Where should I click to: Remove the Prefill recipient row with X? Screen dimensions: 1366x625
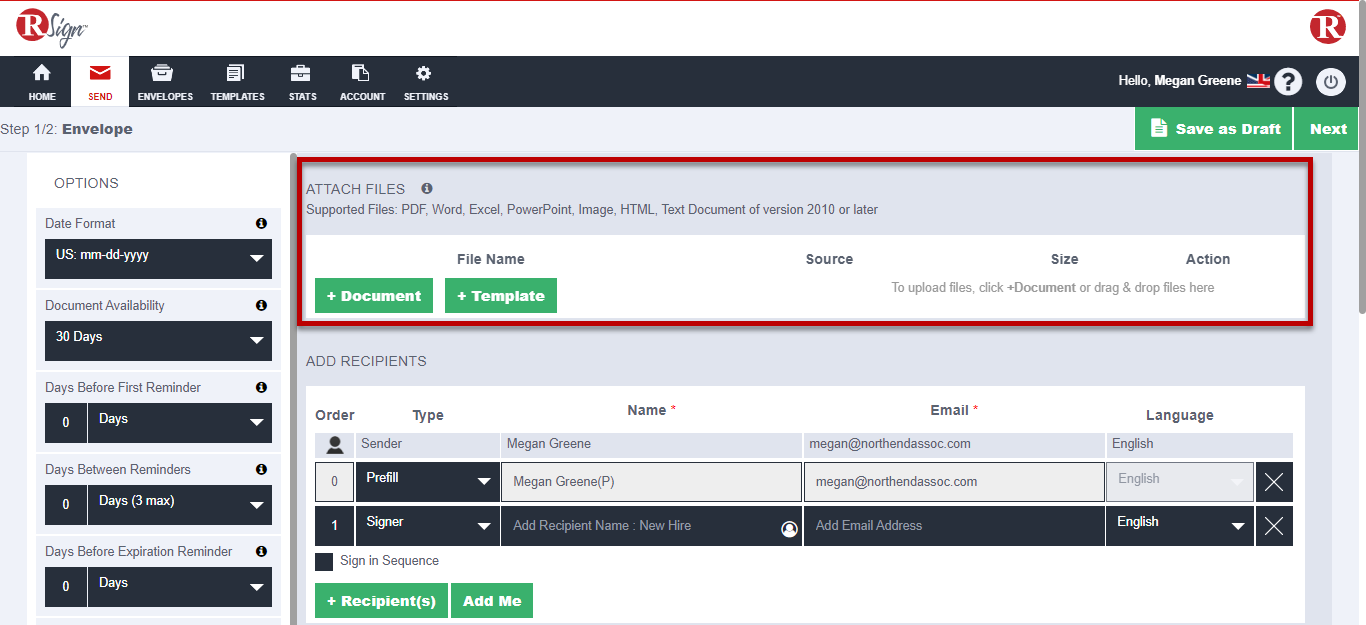1273,482
